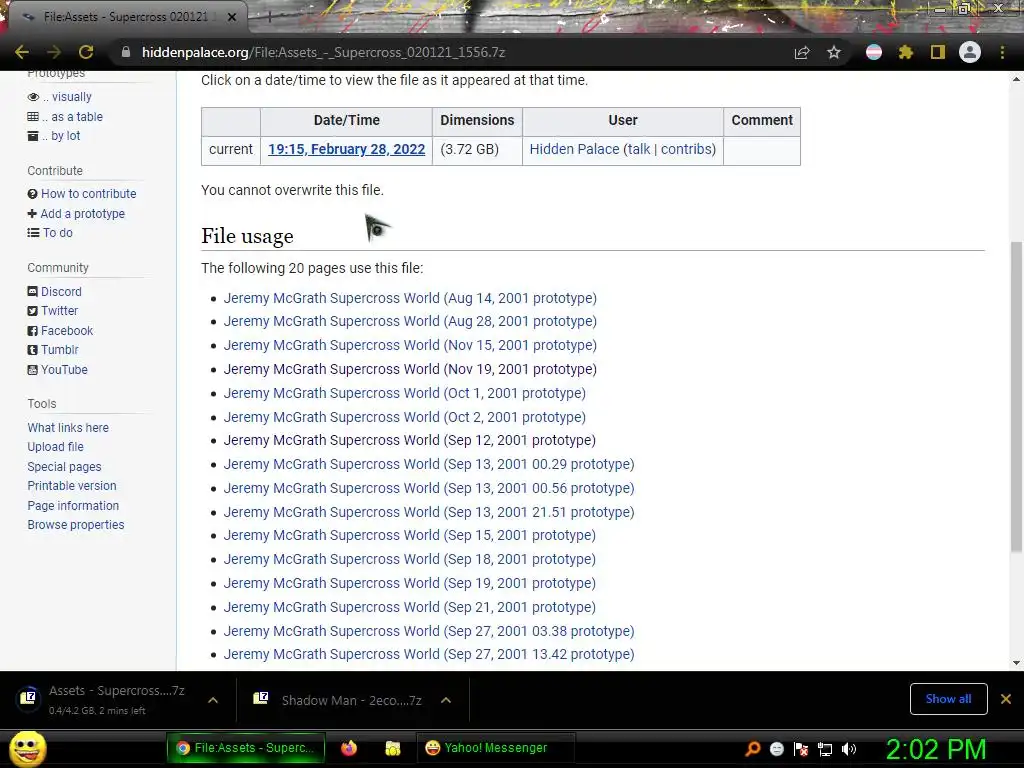This screenshot has width=1024, height=768.
Task: Click the browser forward arrow
Action: tap(54, 52)
